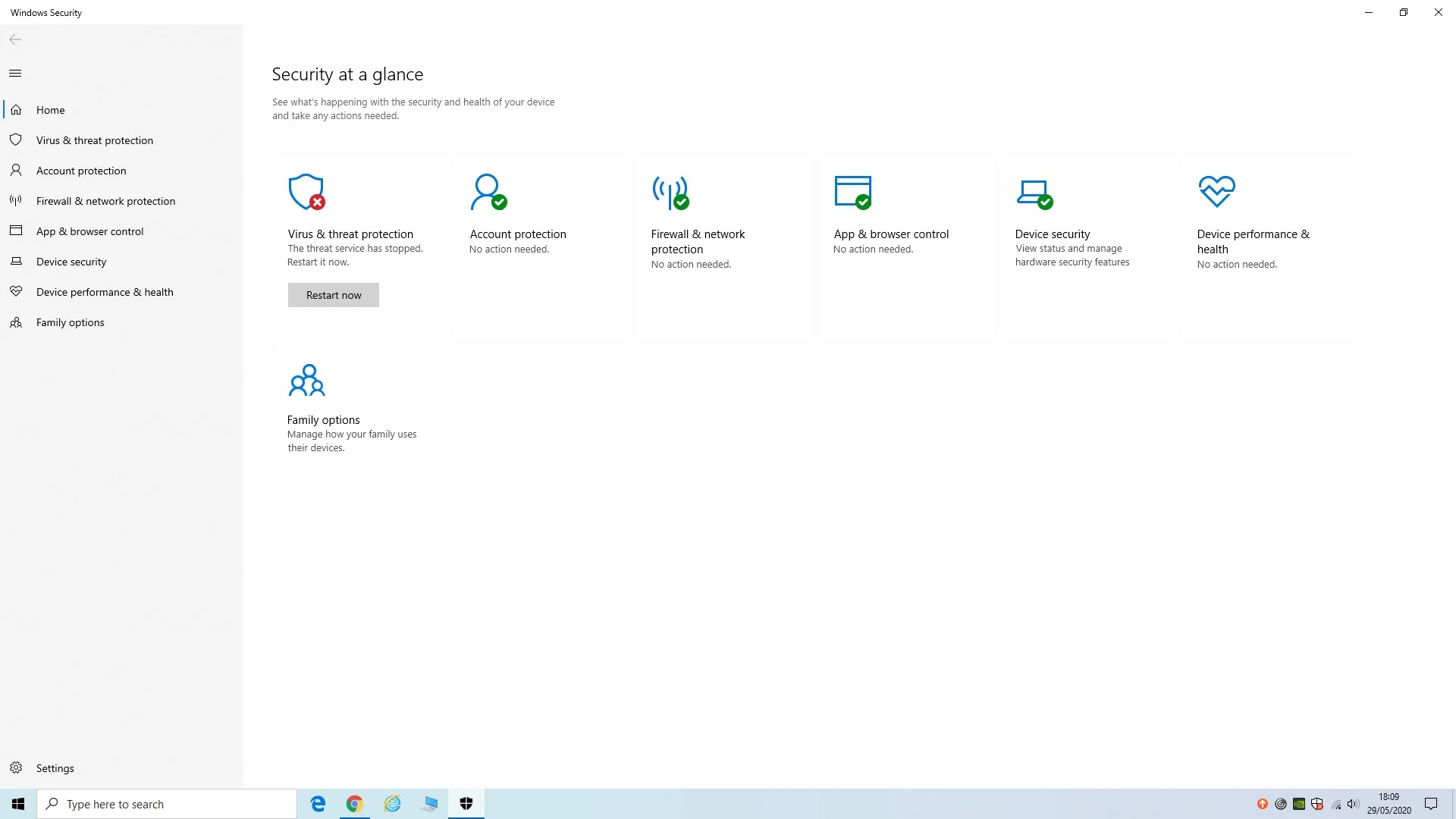The width and height of the screenshot is (1456, 819).
Task: Open Settings in the sidebar
Action: click(x=121, y=768)
